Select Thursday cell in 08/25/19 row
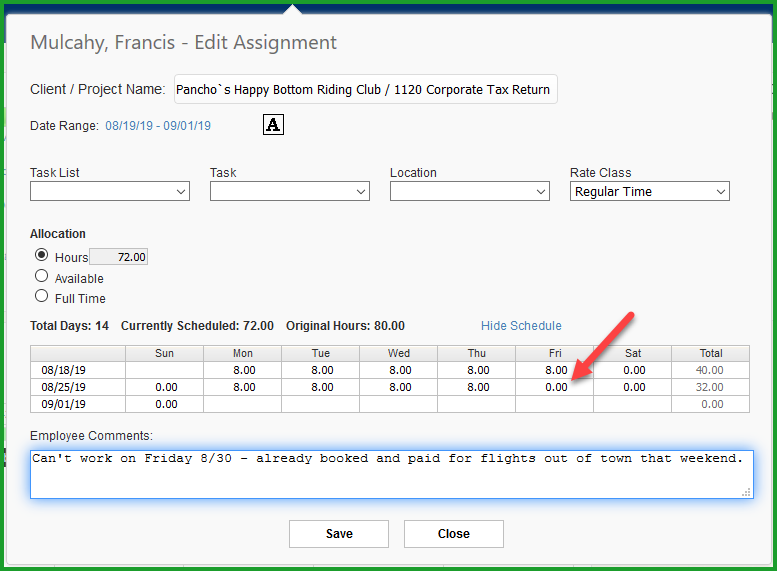This screenshot has height=571, width=777. 477,387
